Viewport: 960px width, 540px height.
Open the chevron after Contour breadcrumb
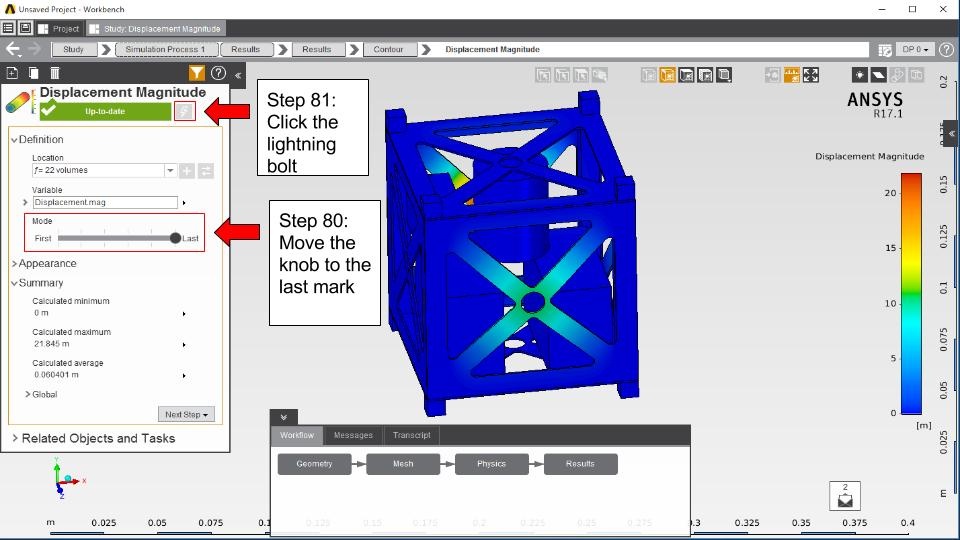[x=426, y=49]
